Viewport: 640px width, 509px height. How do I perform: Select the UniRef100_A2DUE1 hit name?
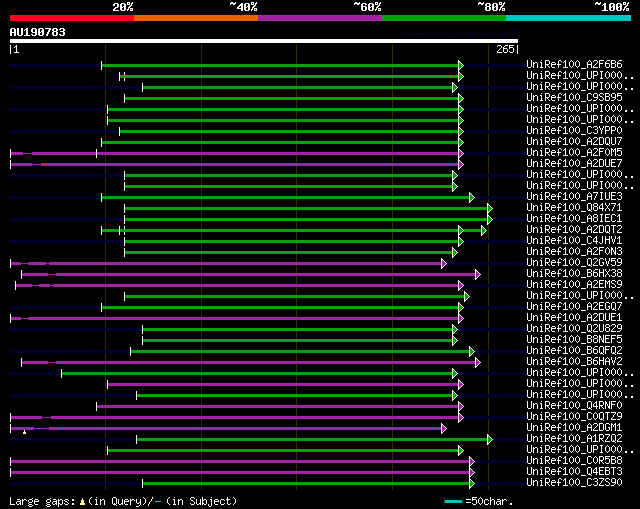point(574,318)
